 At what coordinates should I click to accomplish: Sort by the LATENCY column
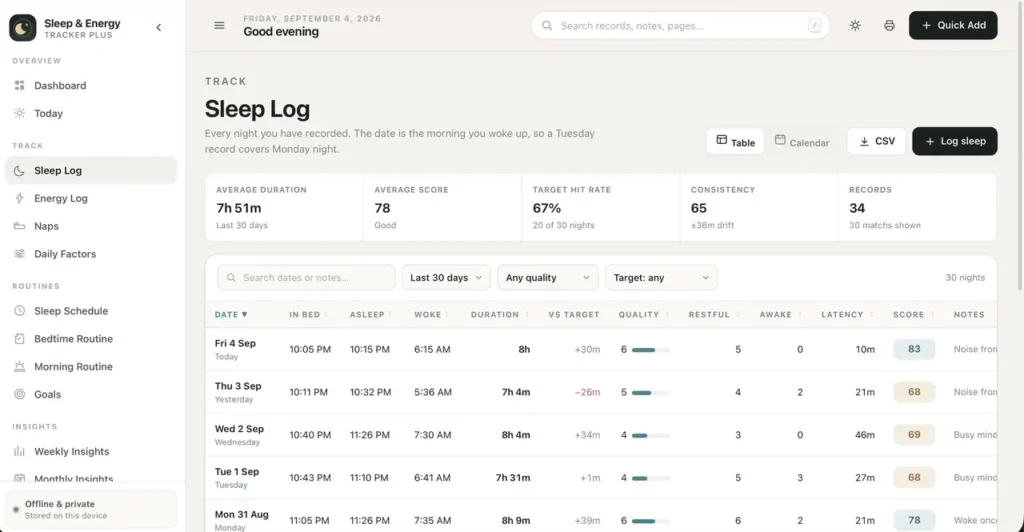[x=847, y=315]
